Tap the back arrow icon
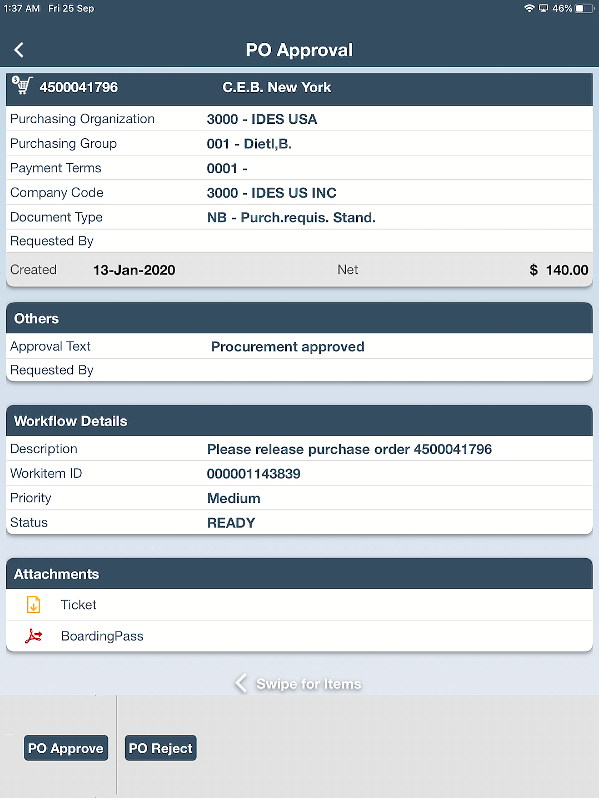 coord(19,50)
